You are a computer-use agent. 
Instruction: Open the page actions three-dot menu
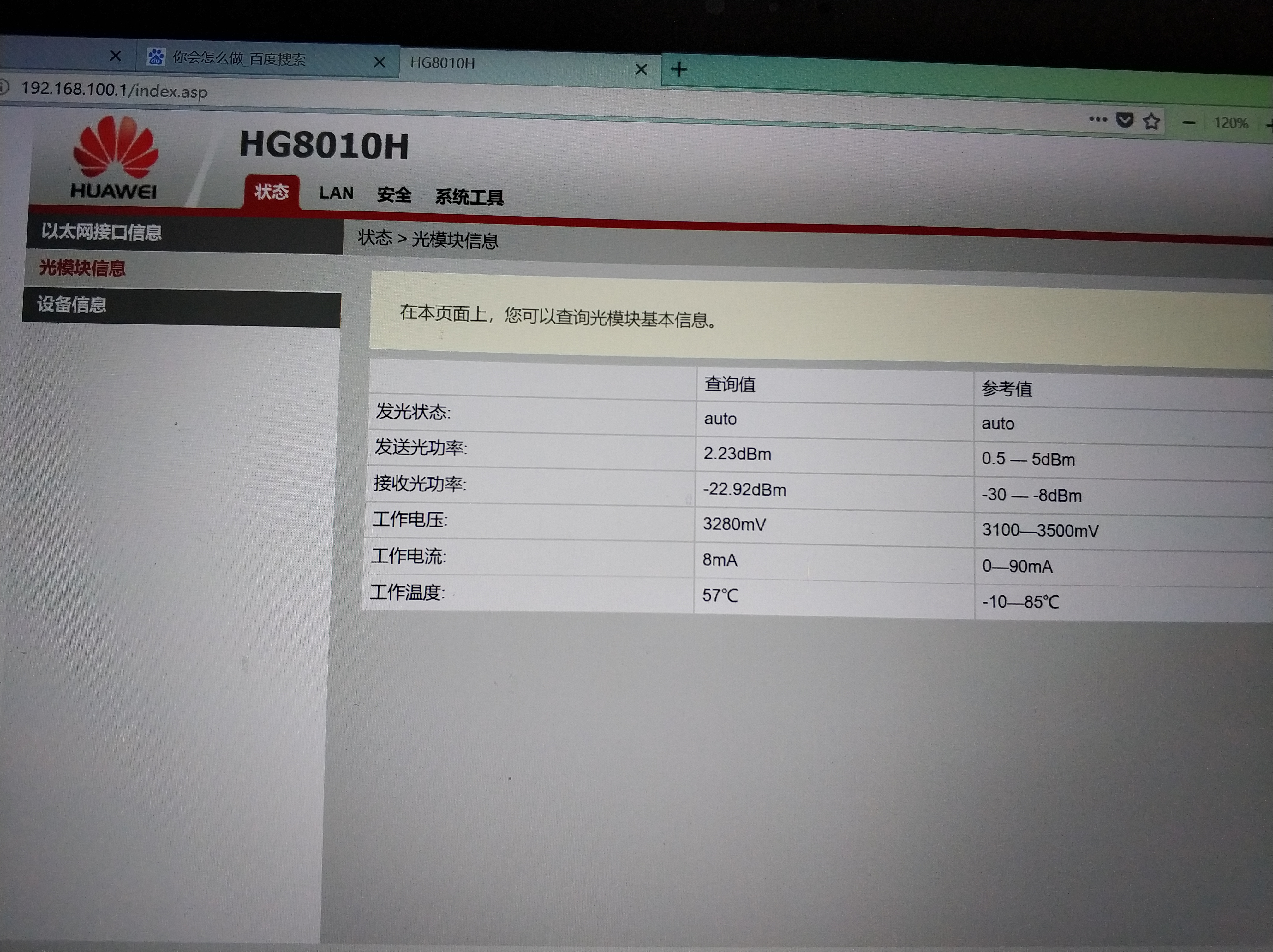tap(1097, 120)
